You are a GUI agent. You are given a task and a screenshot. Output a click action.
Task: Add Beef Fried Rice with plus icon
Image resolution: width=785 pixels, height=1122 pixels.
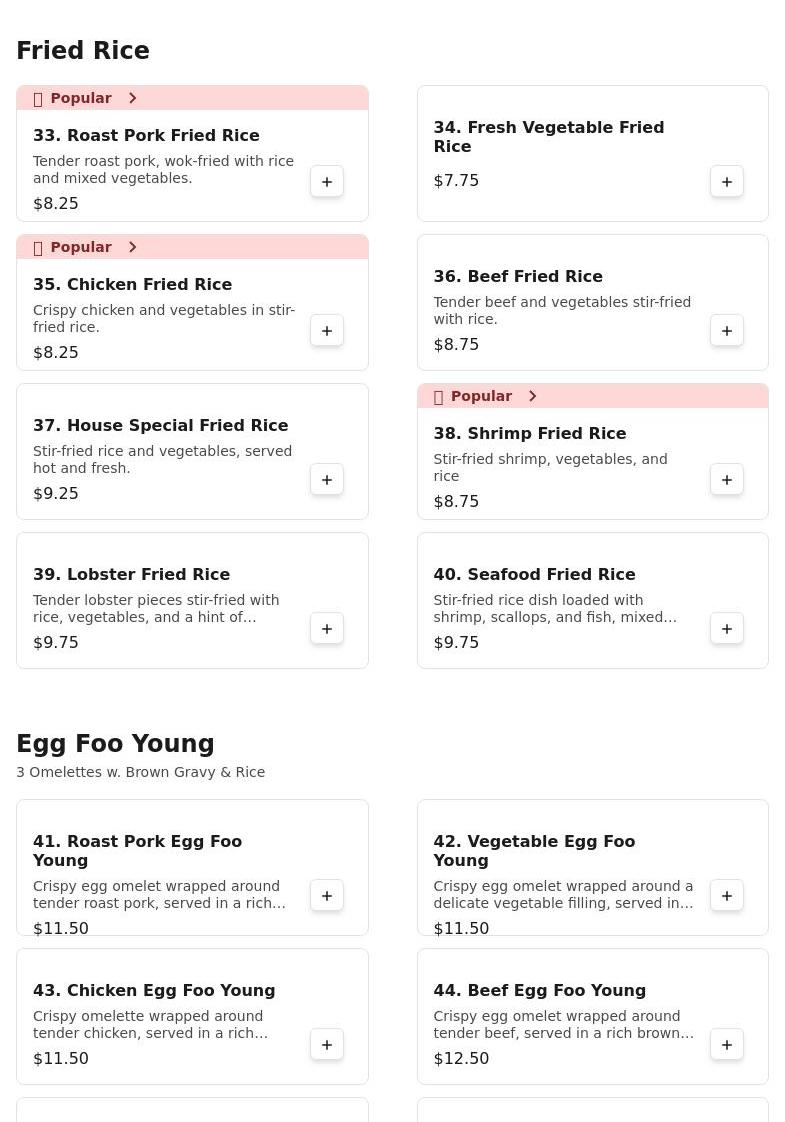[727, 331]
